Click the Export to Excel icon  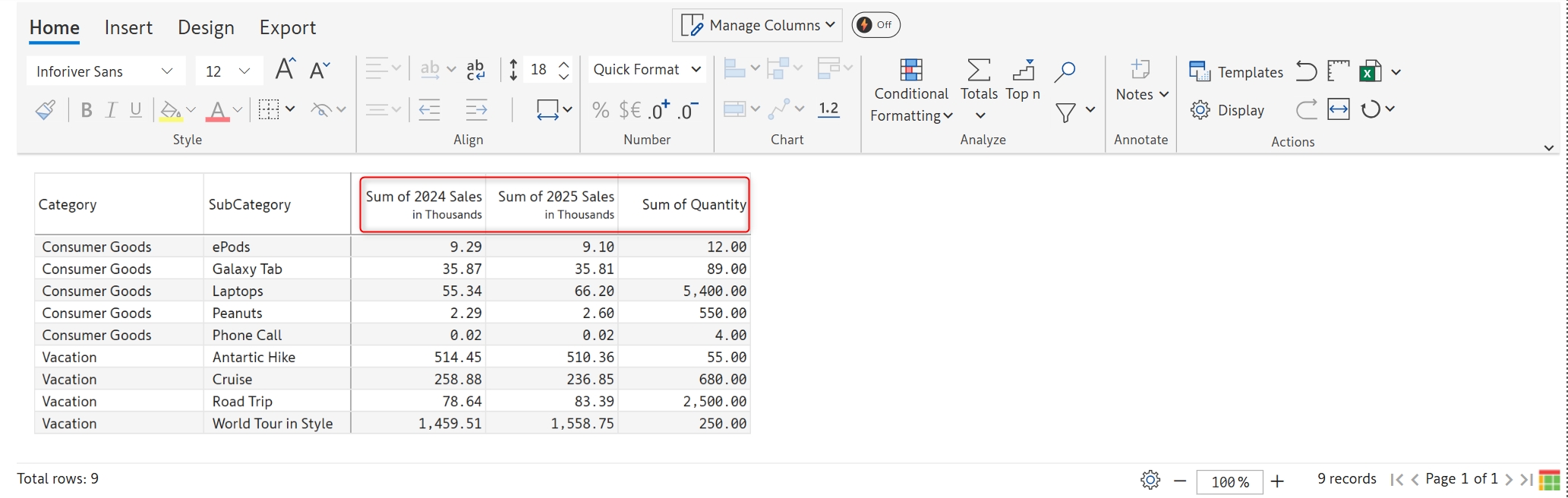[1371, 71]
